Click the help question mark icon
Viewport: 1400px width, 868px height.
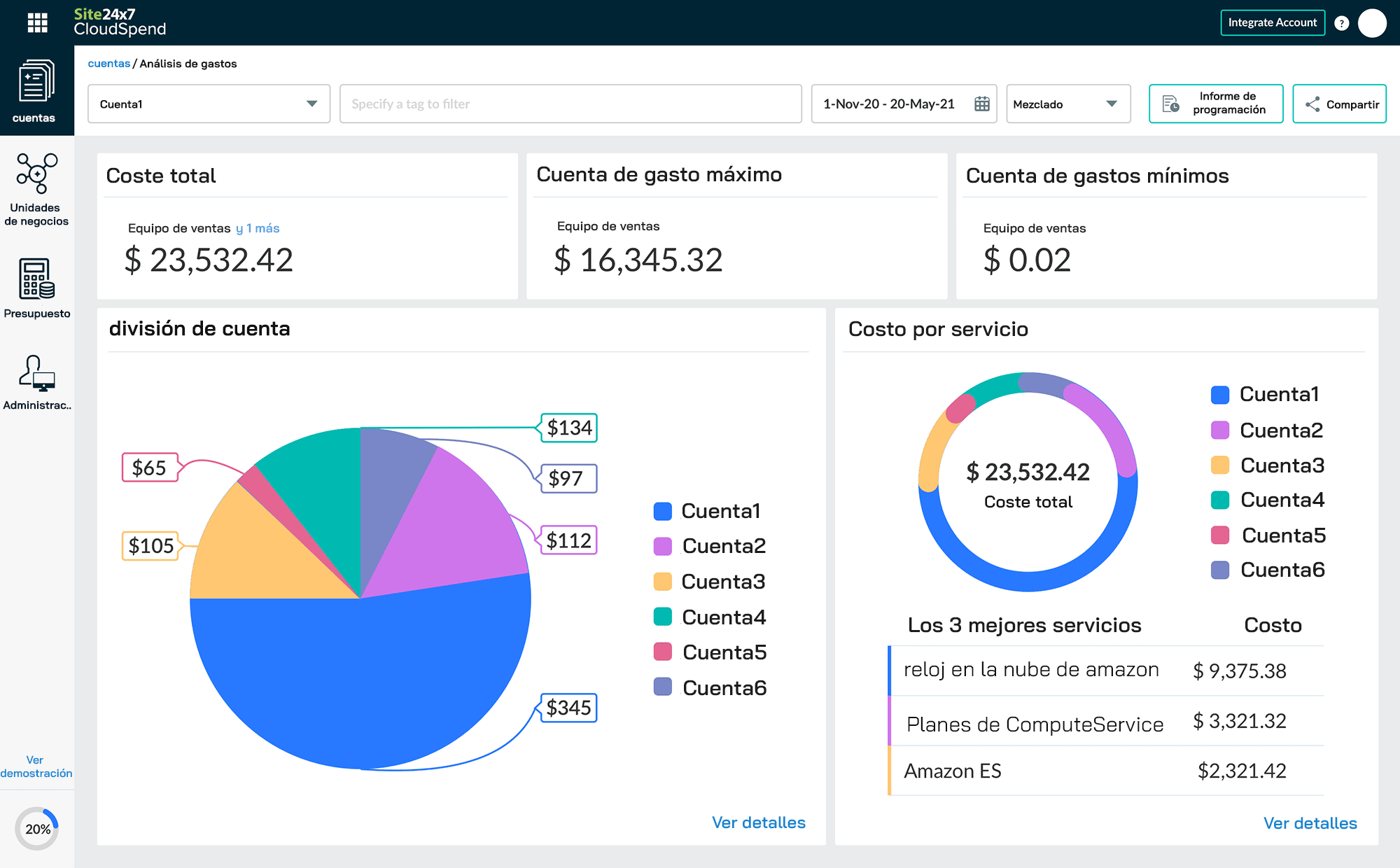1341,22
